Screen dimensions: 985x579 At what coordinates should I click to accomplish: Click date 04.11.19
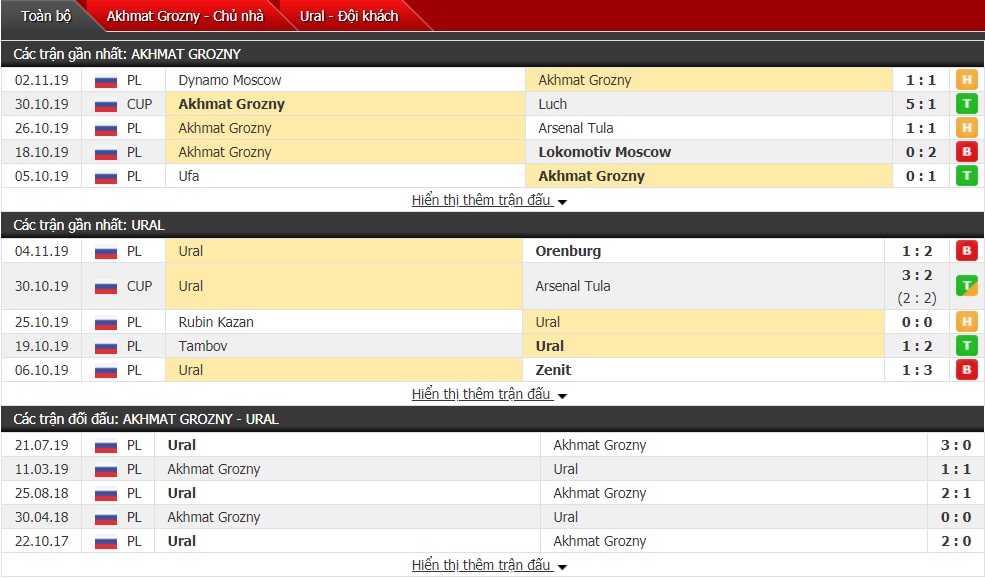(41, 251)
